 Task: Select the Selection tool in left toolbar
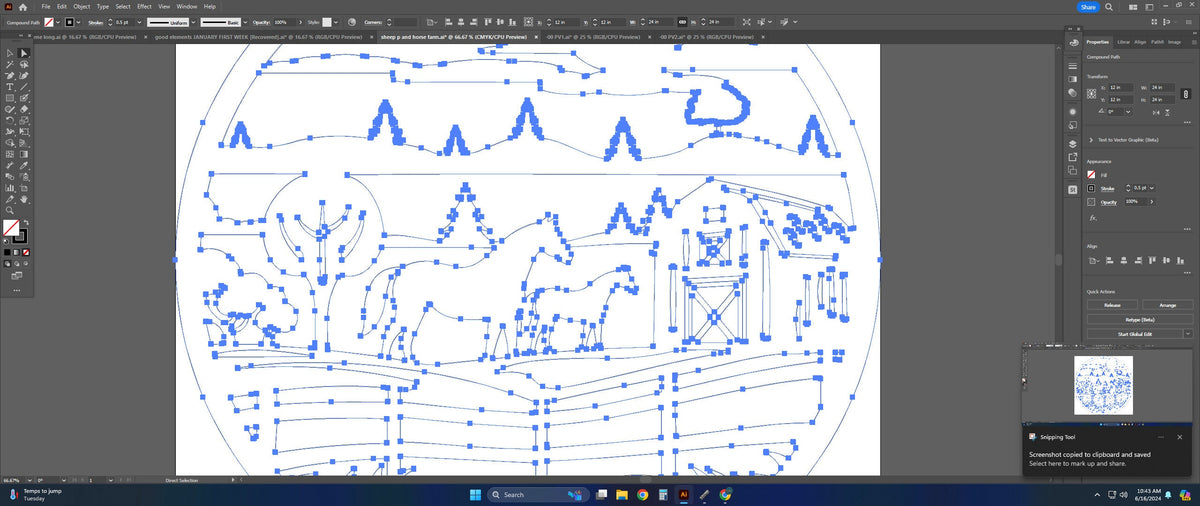[10, 52]
